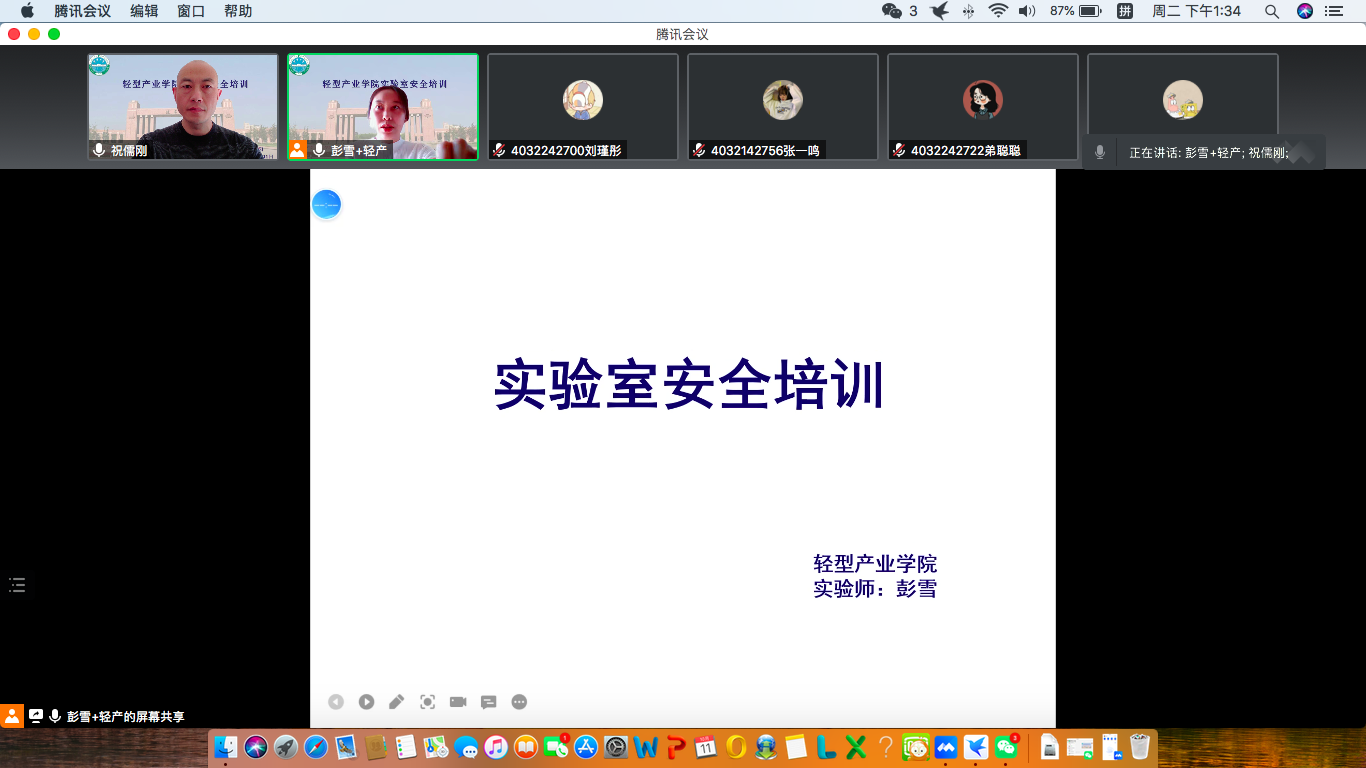Click the zoom focus frame icon
The image size is (1366, 768).
tap(428, 702)
